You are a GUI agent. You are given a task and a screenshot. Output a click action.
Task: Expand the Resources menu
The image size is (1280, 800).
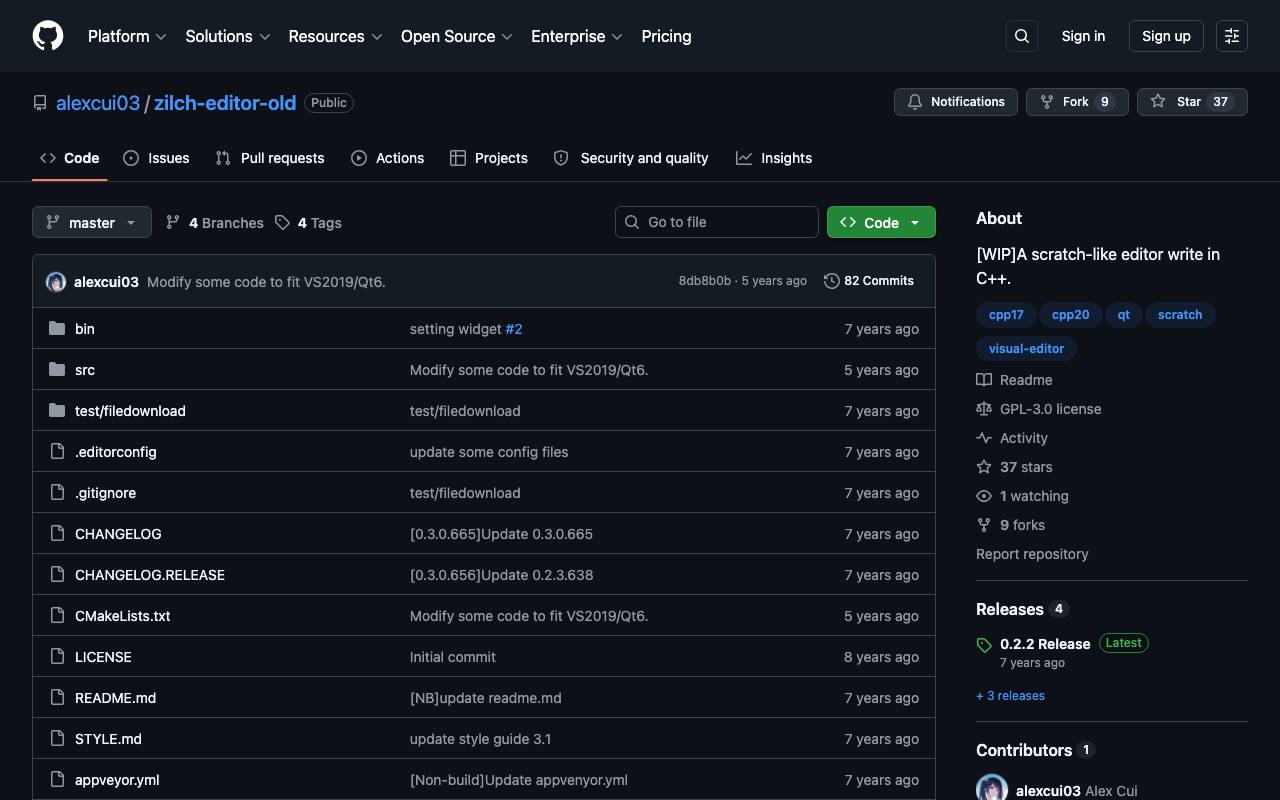click(x=335, y=36)
